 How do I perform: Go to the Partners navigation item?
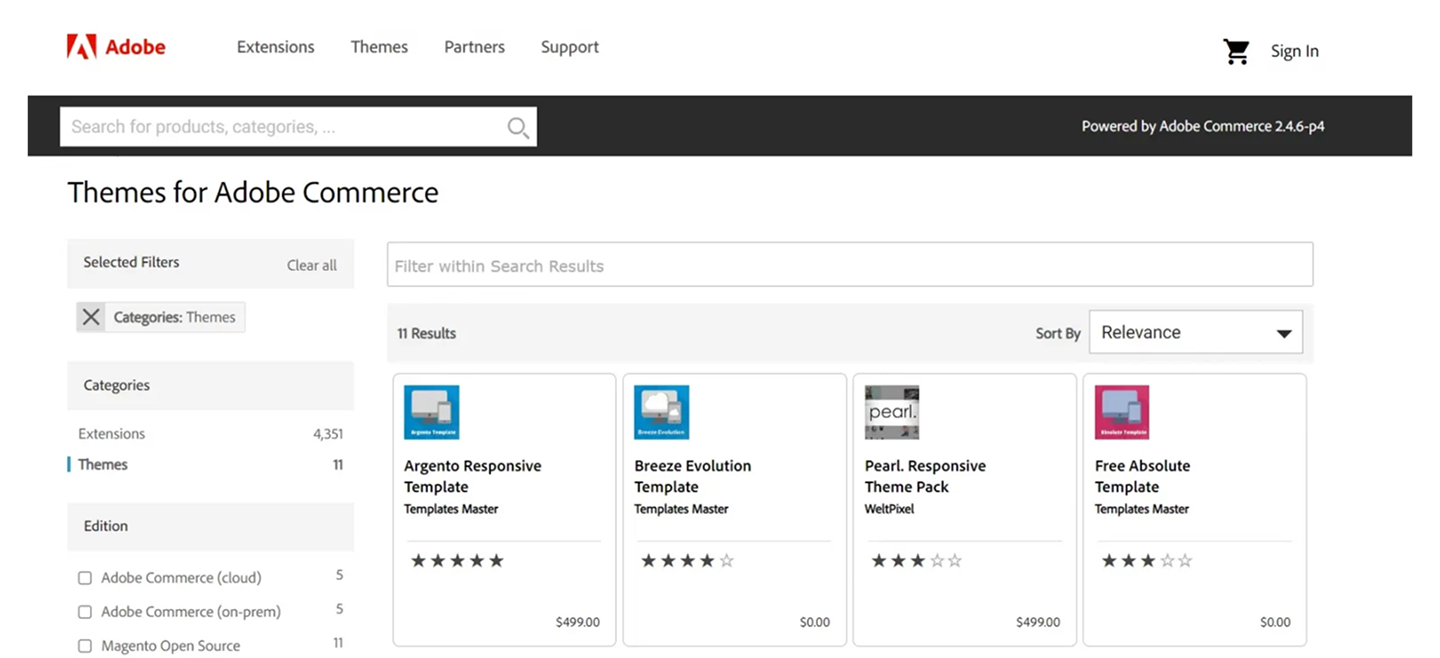pyautogui.click(x=474, y=47)
